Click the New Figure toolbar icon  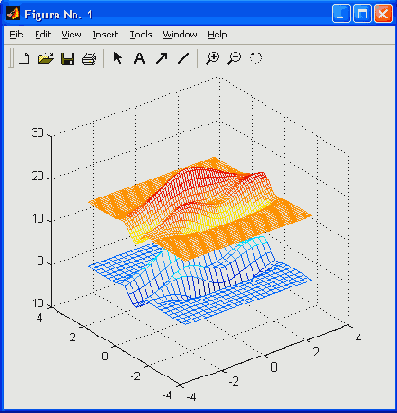[24, 59]
